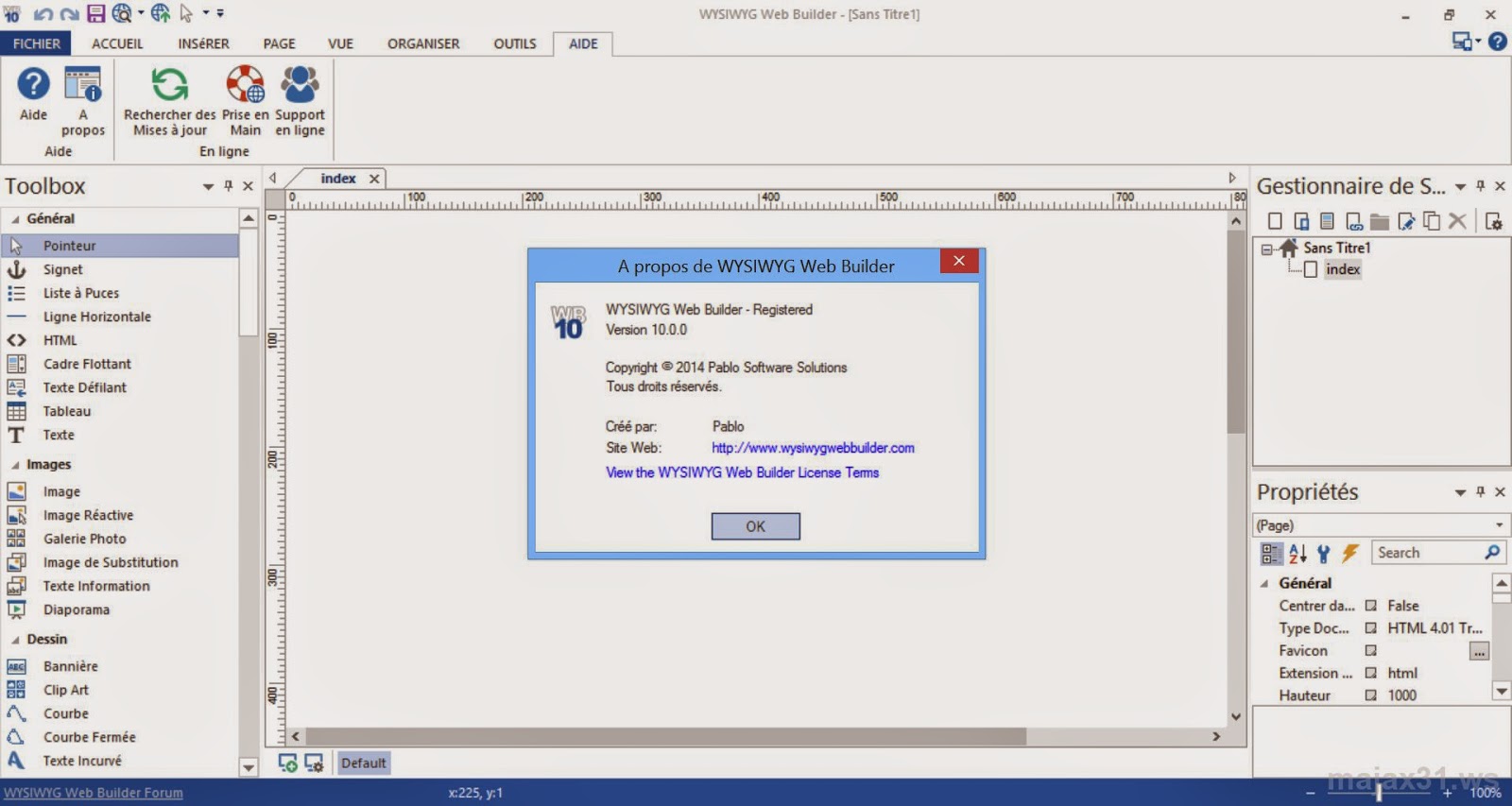
Task: Open the wysiwygwebbuilder.com website link
Action: (813, 448)
